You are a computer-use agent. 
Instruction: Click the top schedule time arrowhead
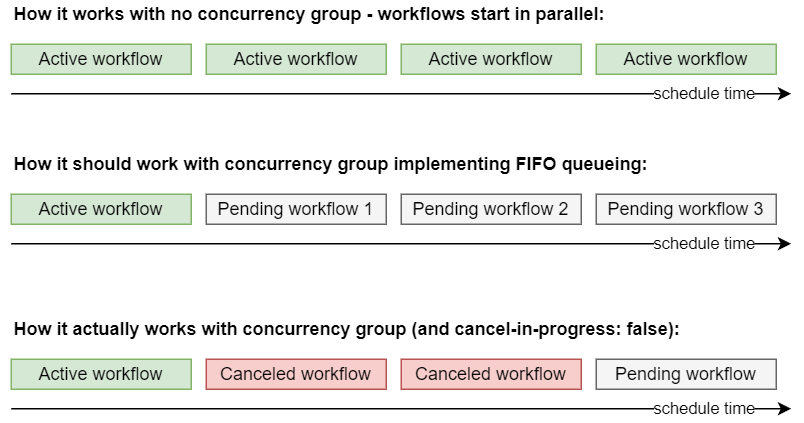(x=785, y=94)
